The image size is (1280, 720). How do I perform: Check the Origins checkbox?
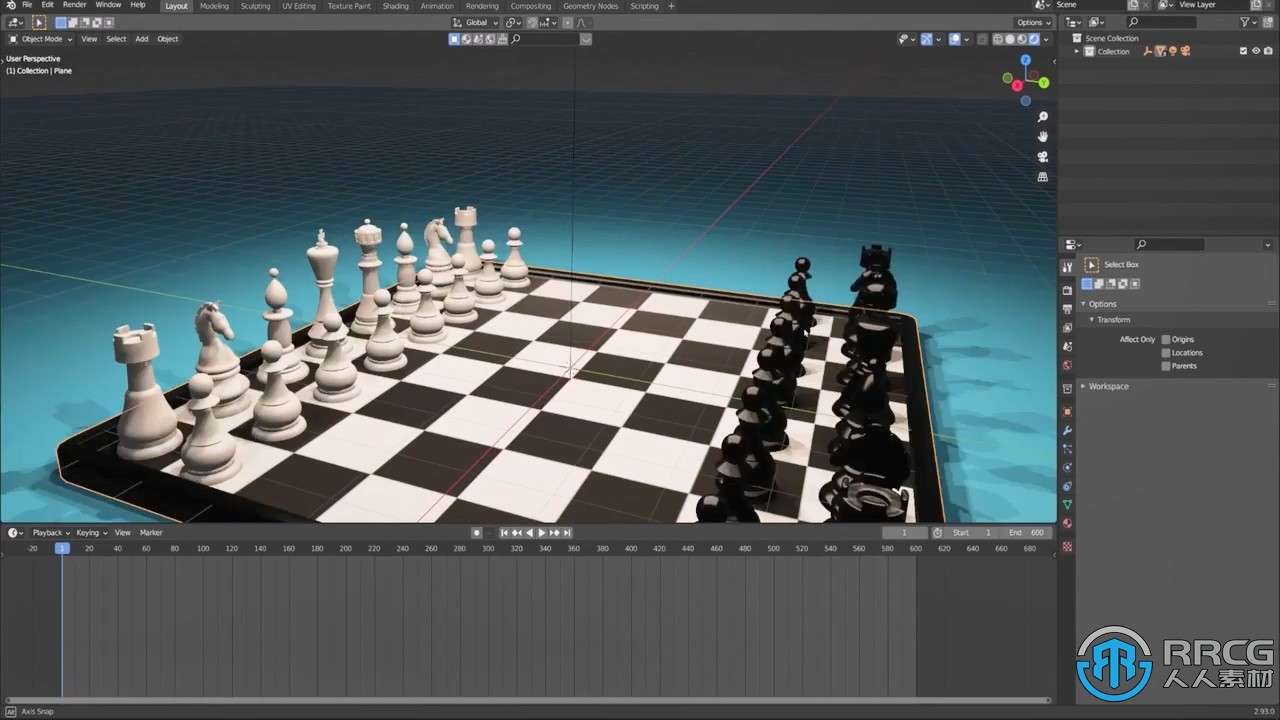[1166, 340]
